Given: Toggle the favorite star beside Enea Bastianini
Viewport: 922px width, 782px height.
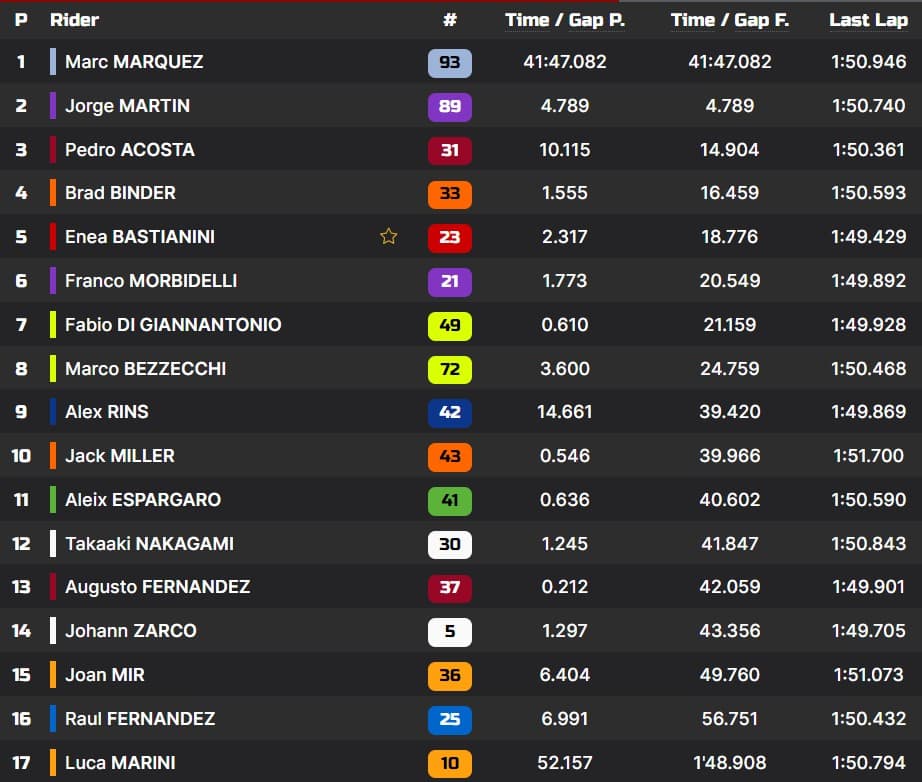Looking at the screenshot, I should point(388,237).
